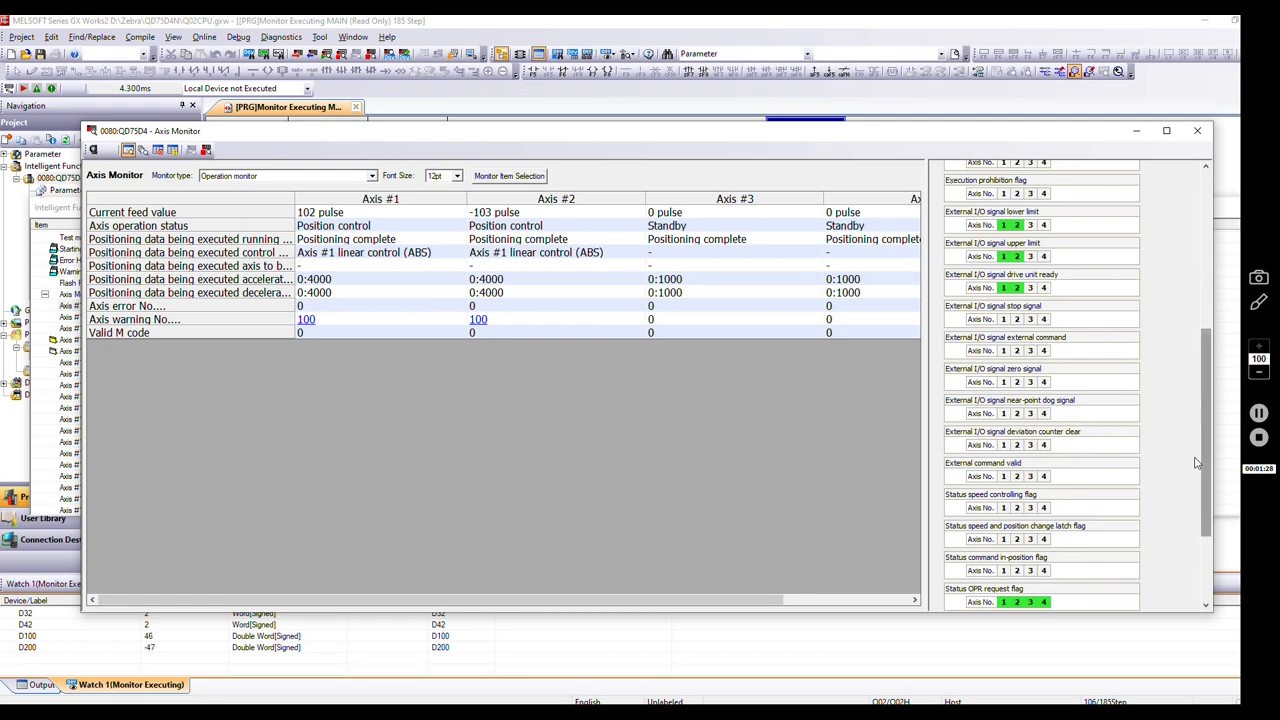
Task: Click the Zoom in magnifier icon in ladder toolbar
Action: 487,71
